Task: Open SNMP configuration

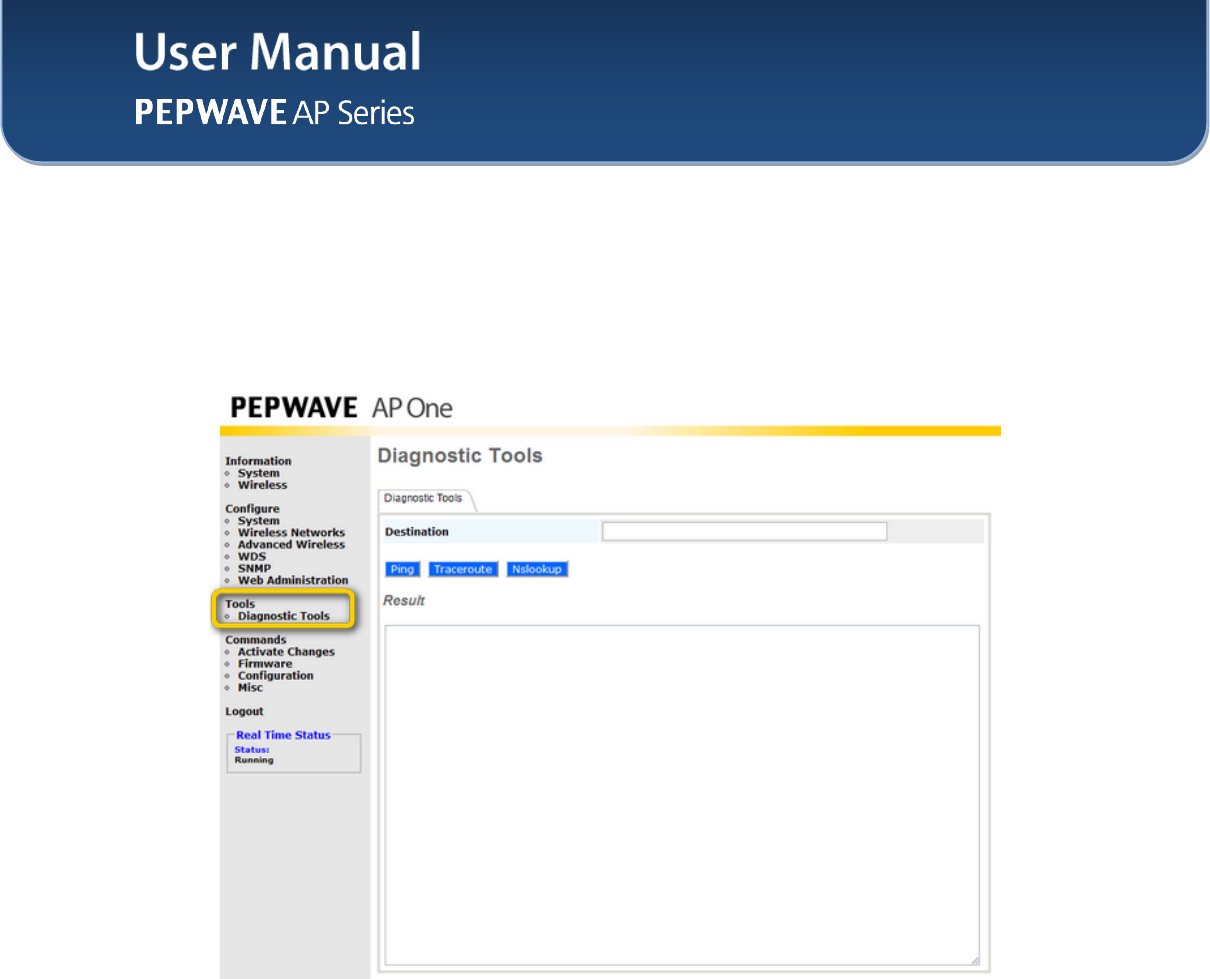Action: 254,569
